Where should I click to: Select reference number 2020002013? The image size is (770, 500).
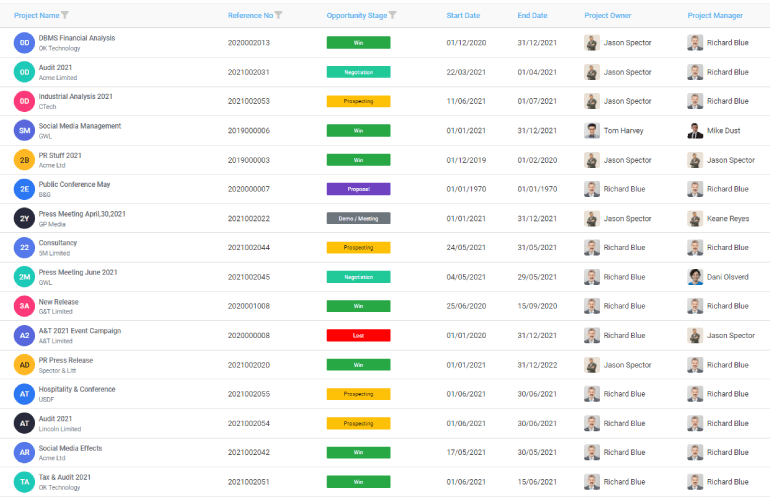249,43
